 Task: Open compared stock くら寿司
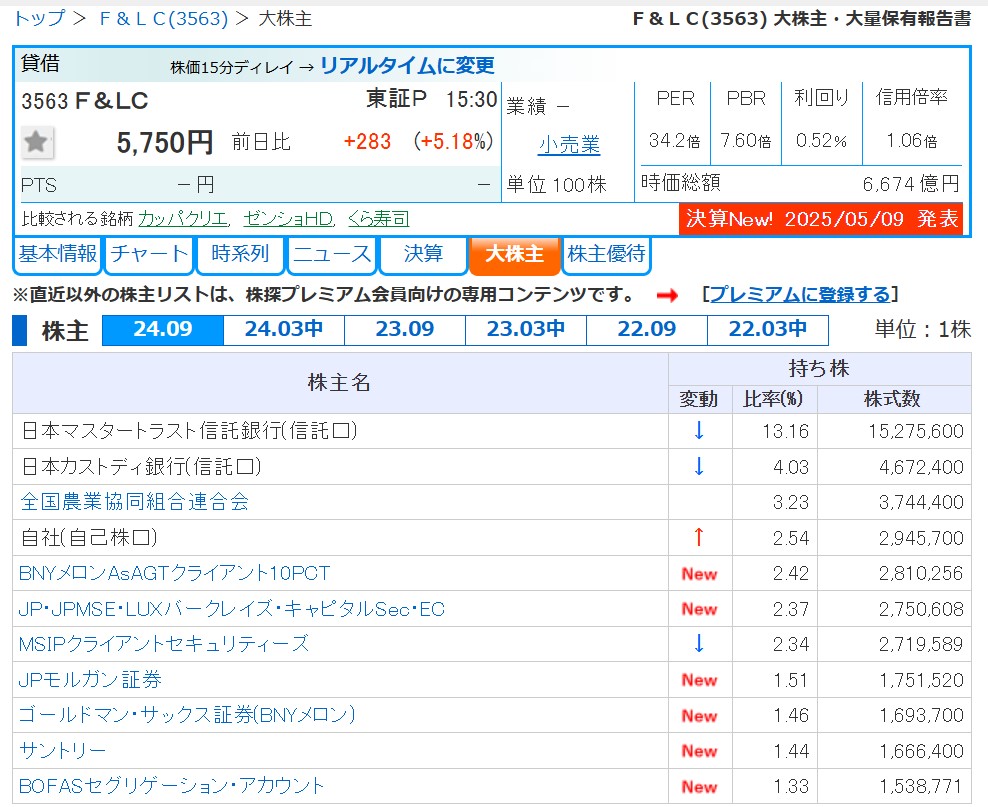379,219
